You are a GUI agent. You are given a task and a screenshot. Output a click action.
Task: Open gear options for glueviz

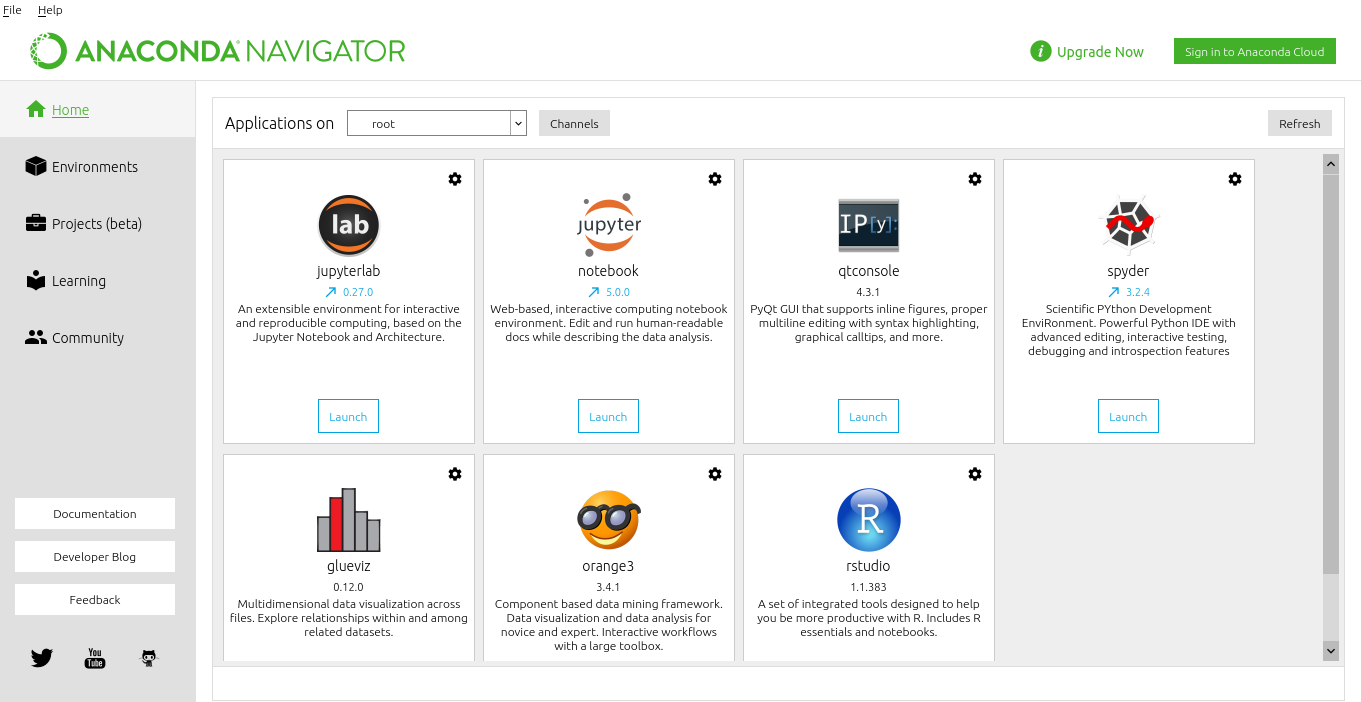click(455, 474)
